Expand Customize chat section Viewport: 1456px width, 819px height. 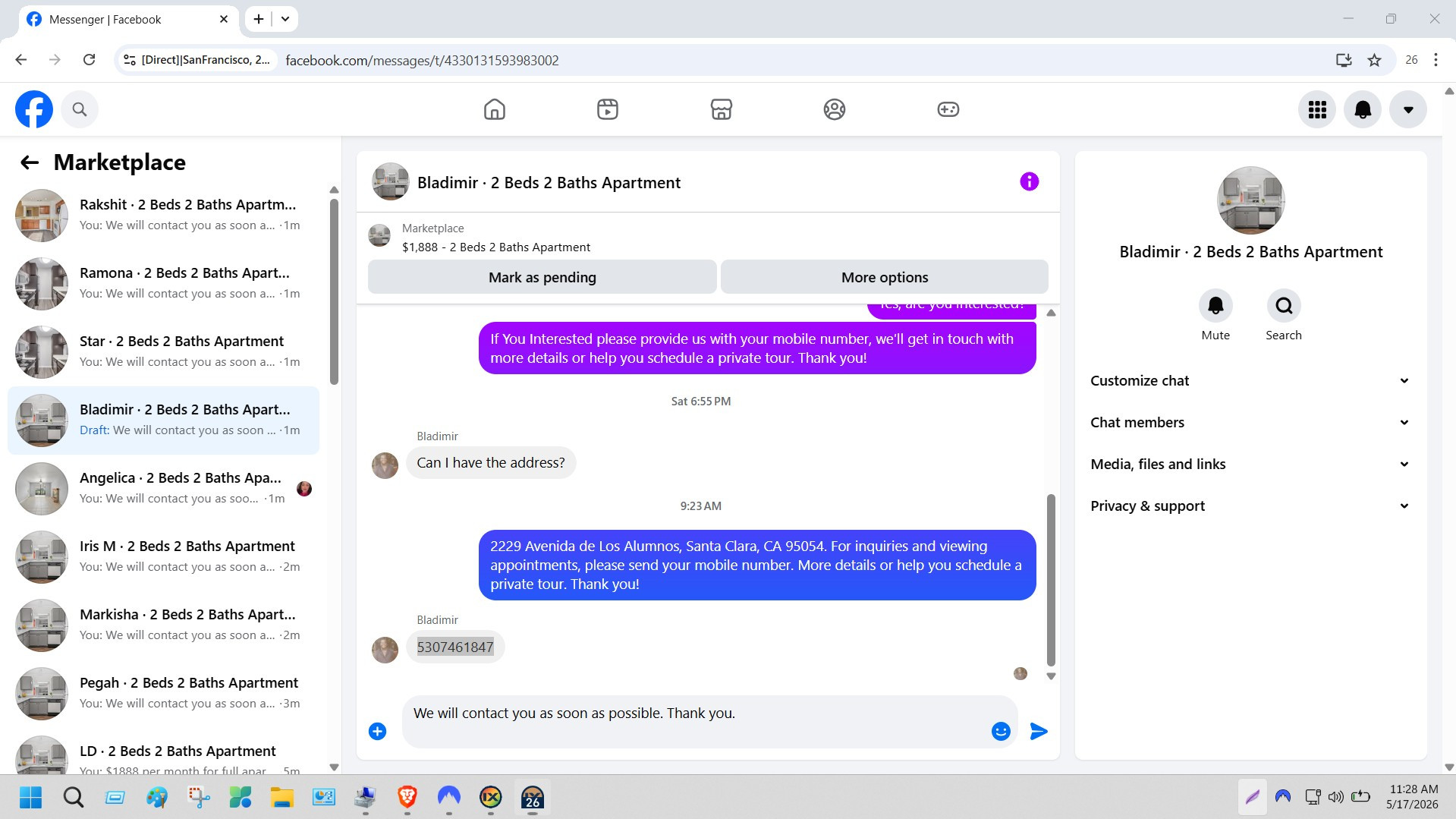click(x=1250, y=381)
